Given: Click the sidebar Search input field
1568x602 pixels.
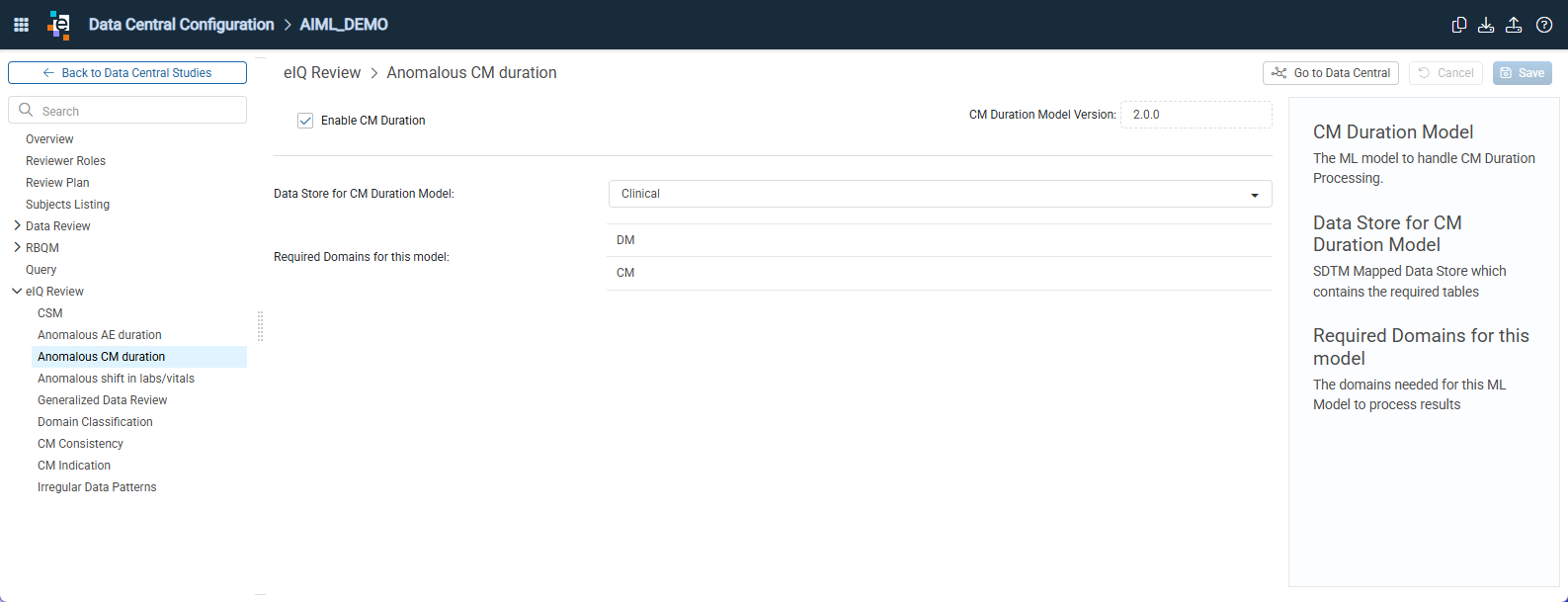Looking at the screenshot, I should pyautogui.click(x=127, y=110).
